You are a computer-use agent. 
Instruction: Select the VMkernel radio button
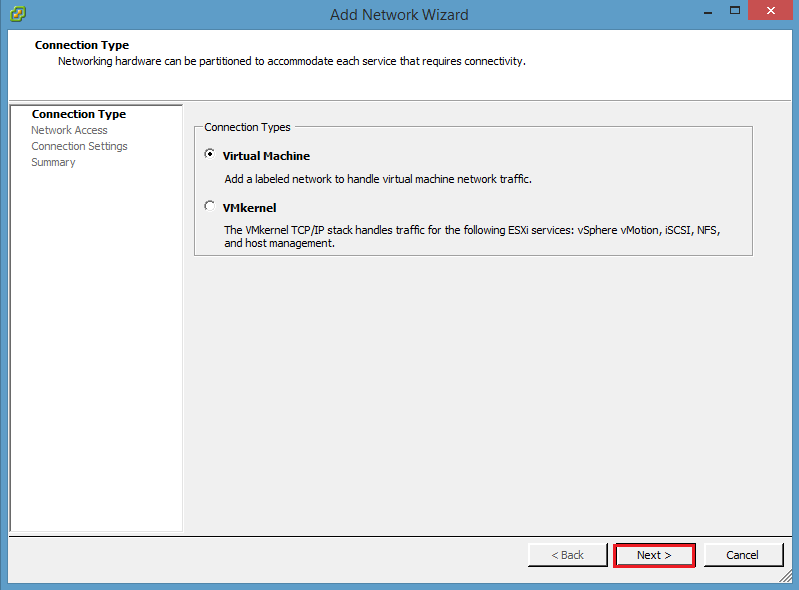[209, 206]
